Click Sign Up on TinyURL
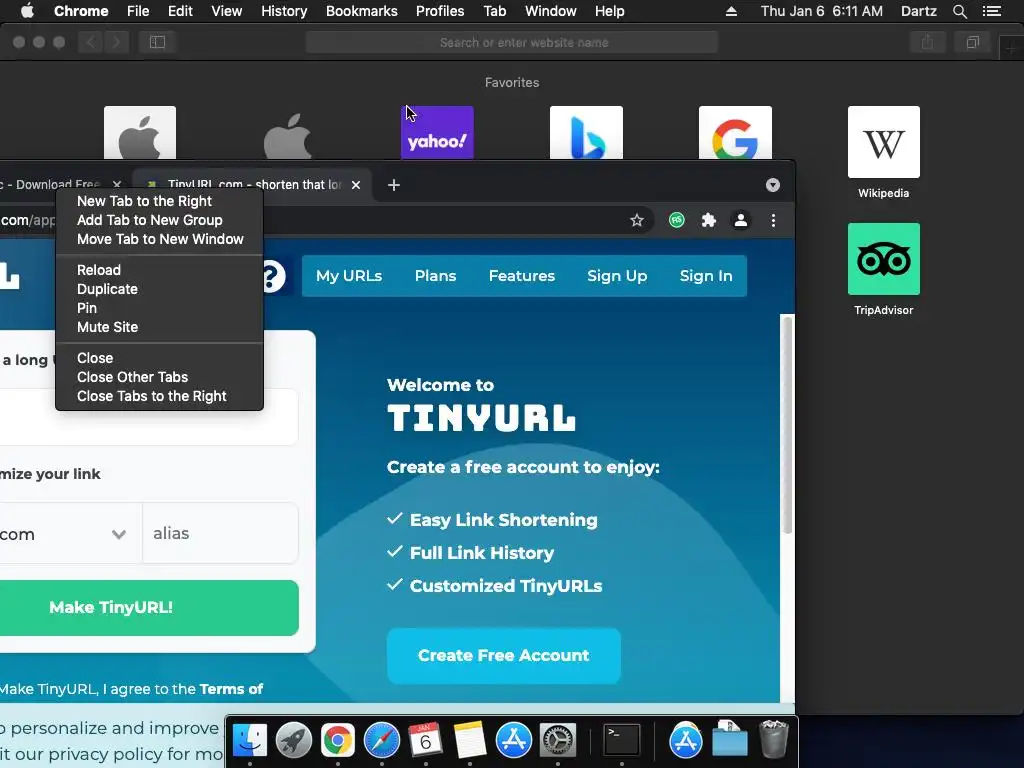This screenshot has height=768, width=1024. coord(617,276)
